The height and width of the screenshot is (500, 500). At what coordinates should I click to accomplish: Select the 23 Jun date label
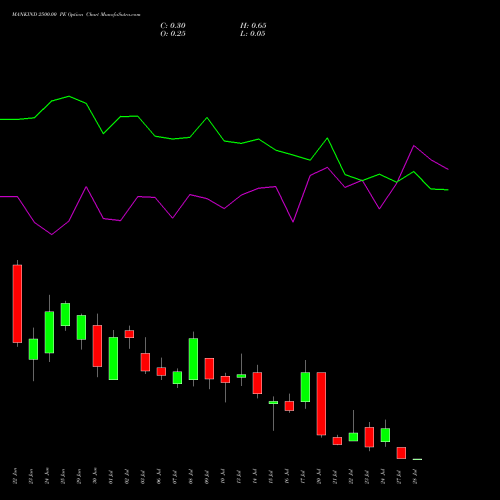[x=31, y=476]
